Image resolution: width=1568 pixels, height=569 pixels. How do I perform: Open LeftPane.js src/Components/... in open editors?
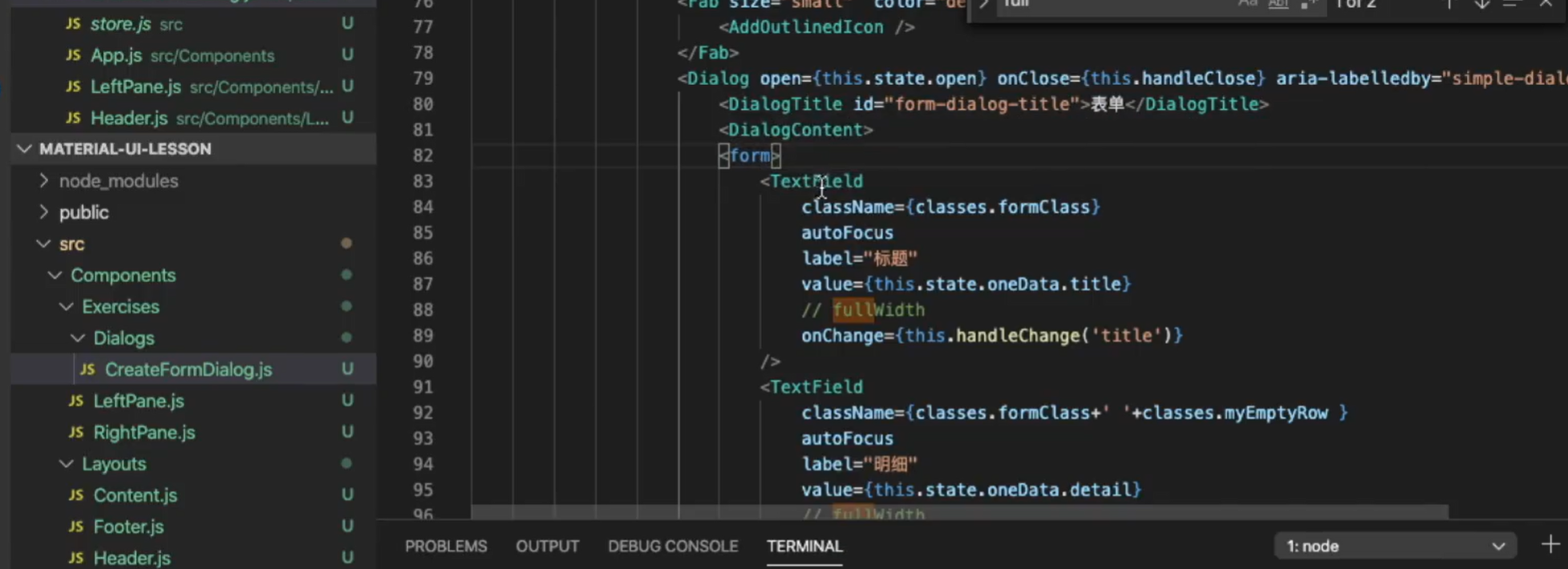(193, 87)
